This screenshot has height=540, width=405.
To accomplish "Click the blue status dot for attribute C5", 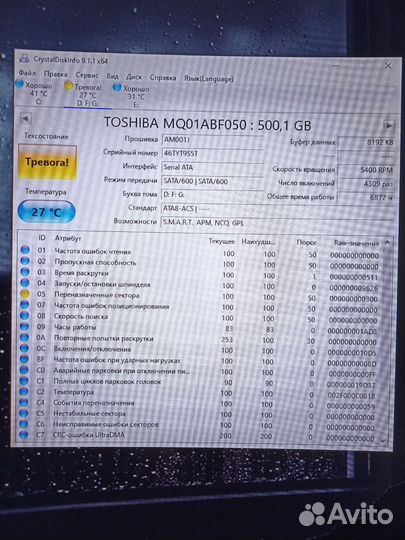I will coord(24,413).
